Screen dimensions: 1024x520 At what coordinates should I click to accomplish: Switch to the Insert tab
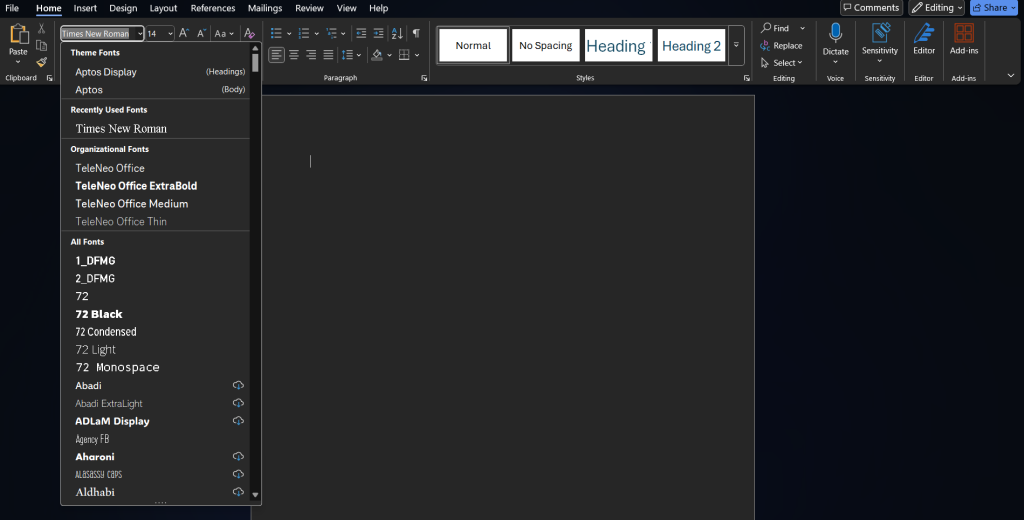85,8
